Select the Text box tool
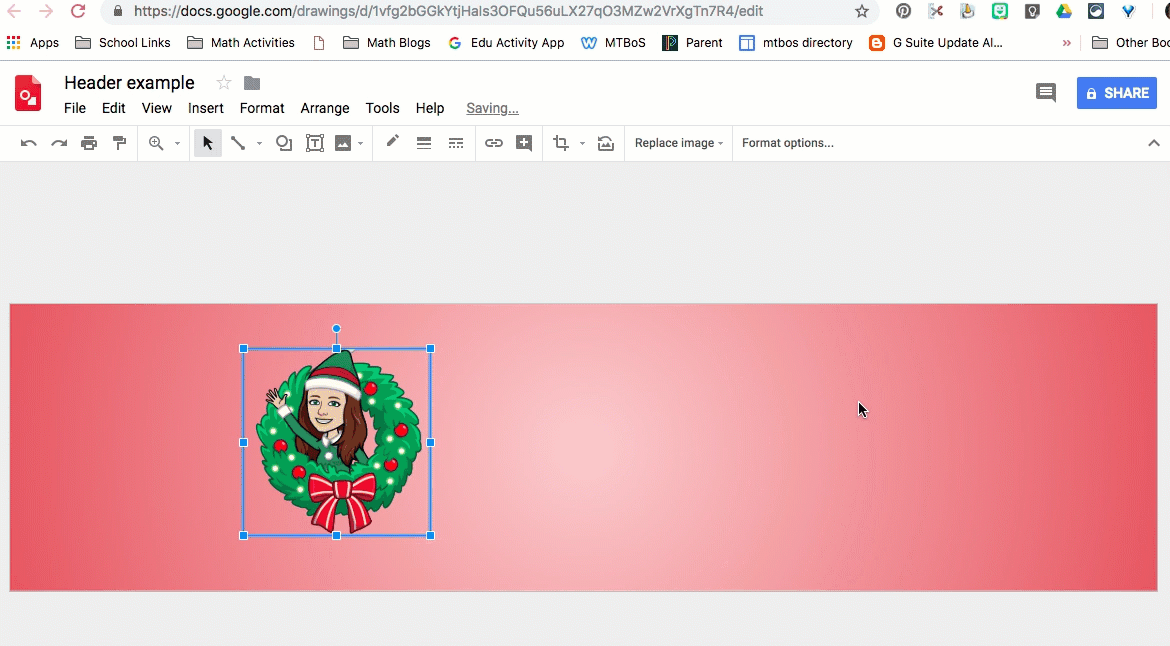Screen dimensions: 1170x646 [314, 143]
